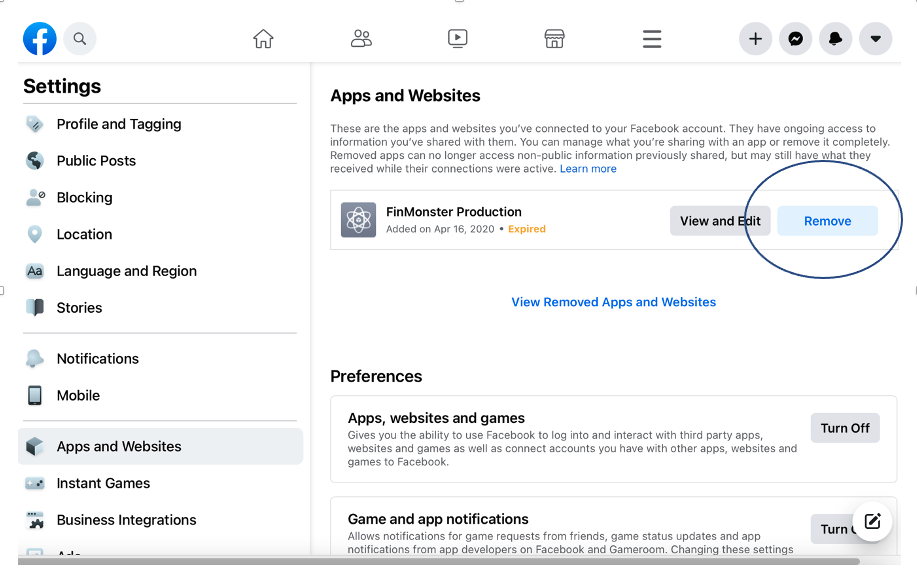The height and width of the screenshot is (577, 917).
Task: Open Marketplace storefront icon
Action: click(x=554, y=38)
